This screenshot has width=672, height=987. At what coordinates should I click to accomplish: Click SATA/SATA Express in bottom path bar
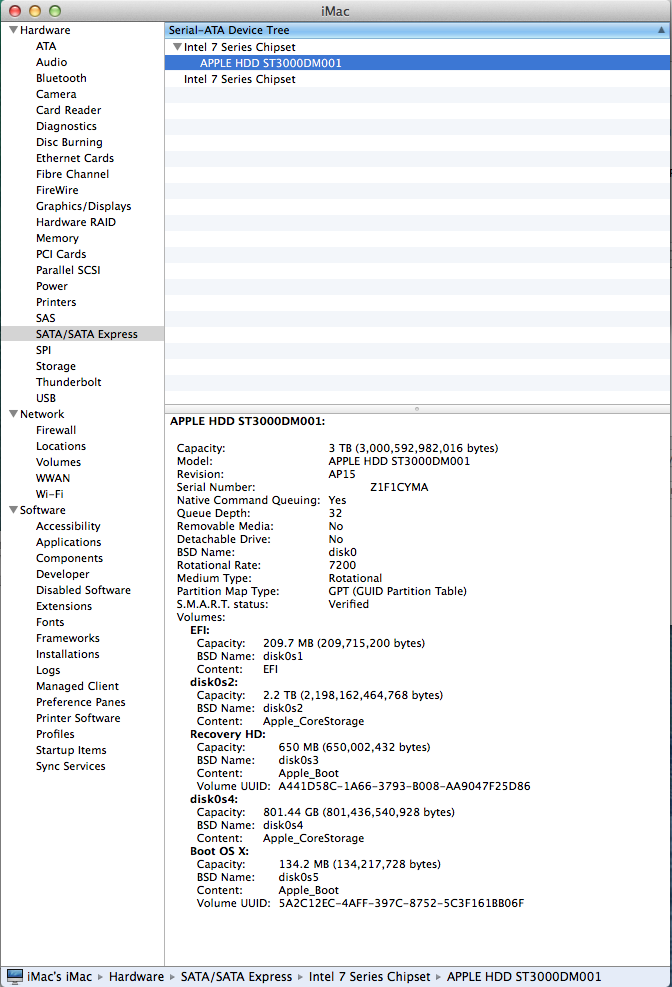(237, 976)
